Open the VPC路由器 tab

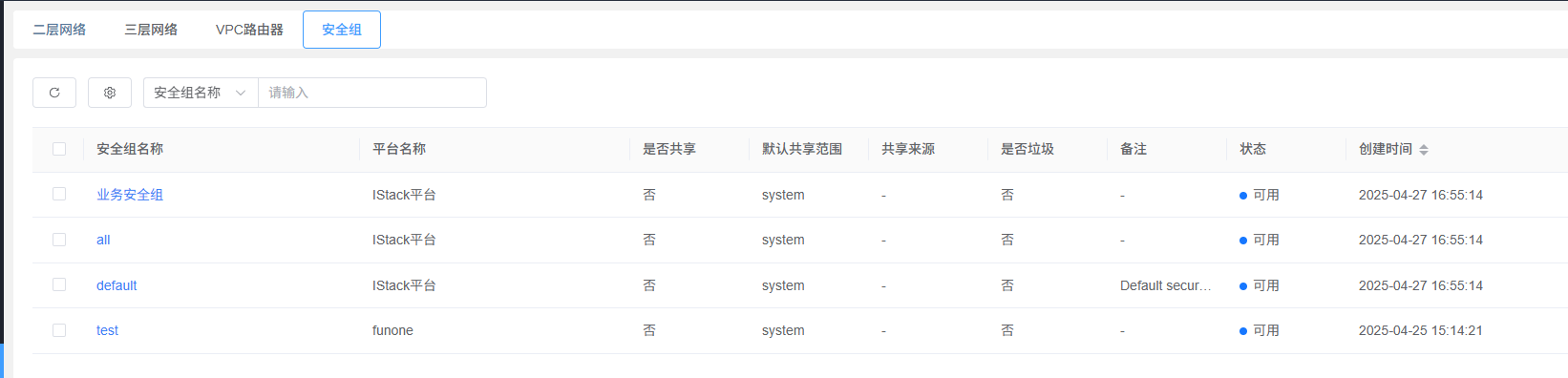pyautogui.click(x=249, y=30)
